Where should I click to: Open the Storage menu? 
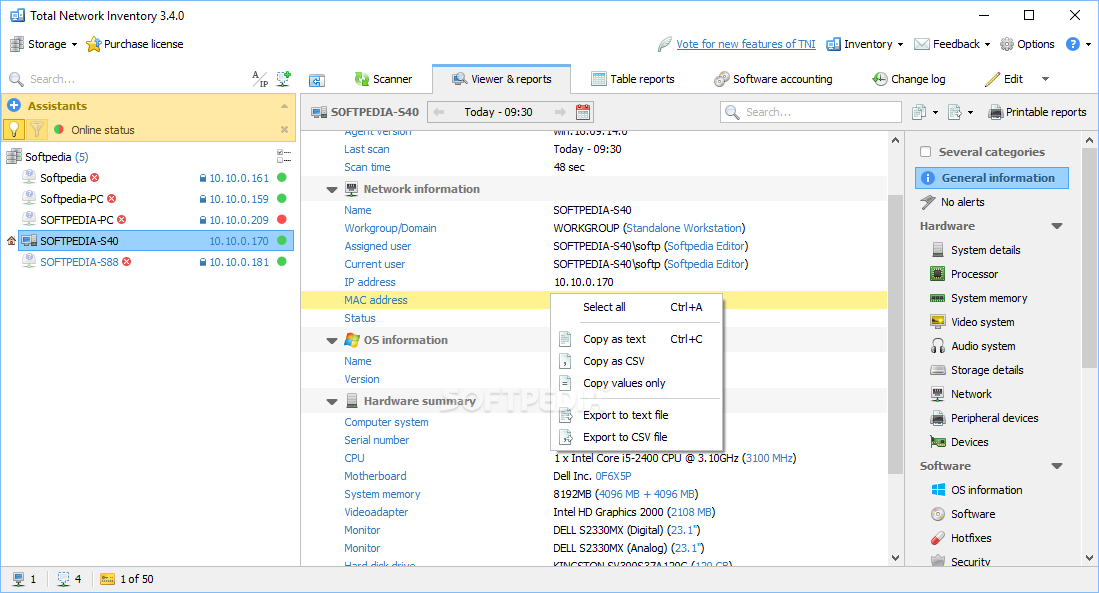click(43, 44)
